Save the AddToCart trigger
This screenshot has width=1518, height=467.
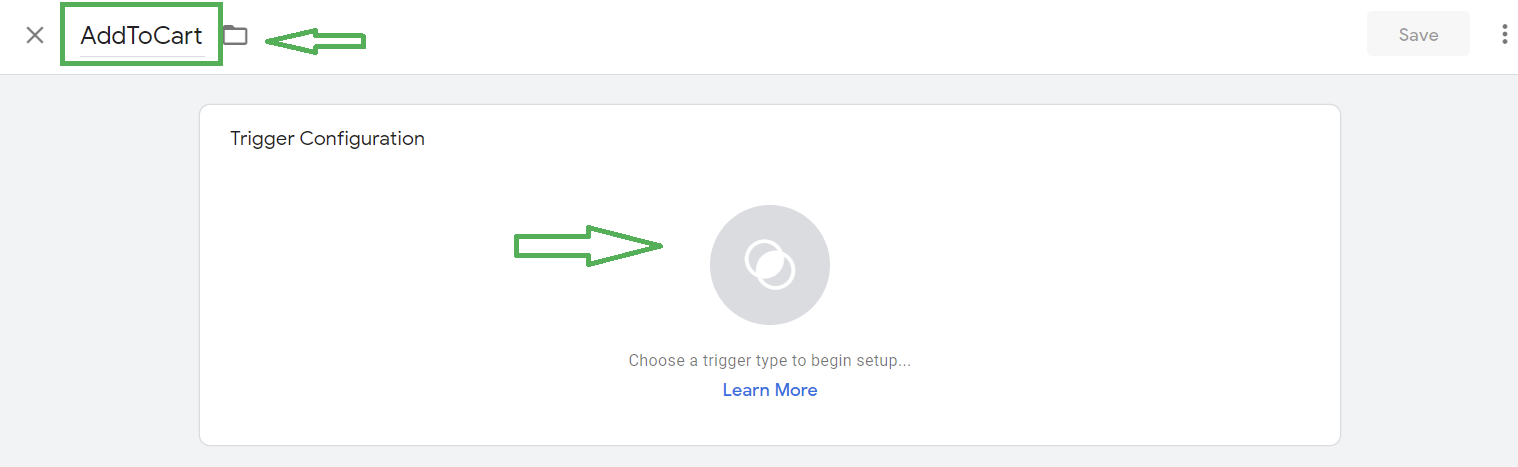pos(1418,35)
